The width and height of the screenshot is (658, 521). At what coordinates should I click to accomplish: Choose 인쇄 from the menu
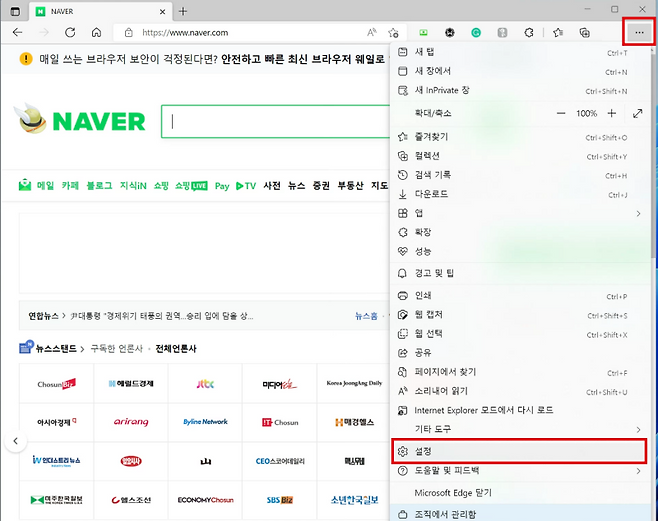520,296
